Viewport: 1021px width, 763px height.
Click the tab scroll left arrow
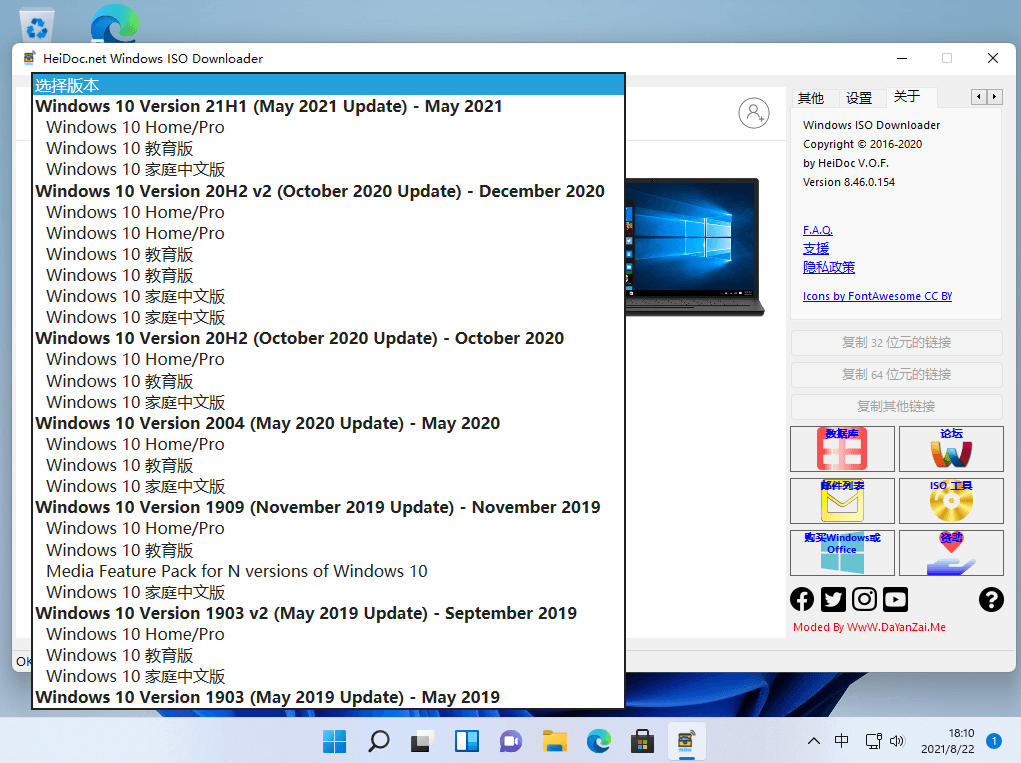[x=979, y=97]
